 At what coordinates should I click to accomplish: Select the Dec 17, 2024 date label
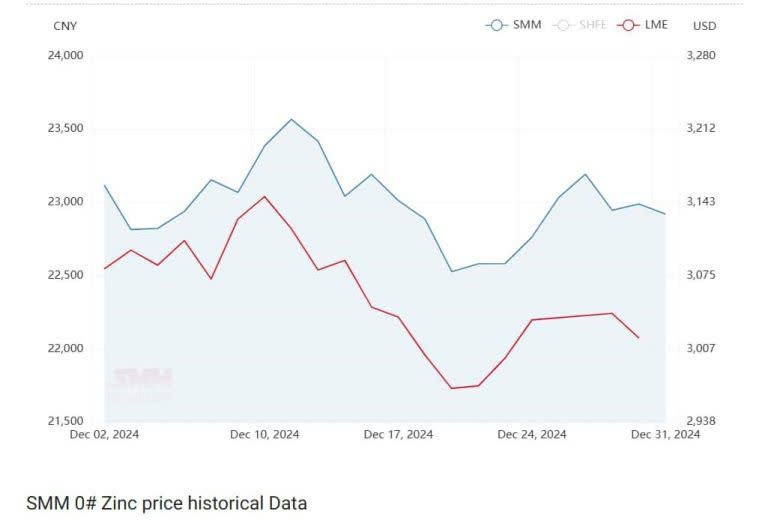pyautogui.click(x=398, y=434)
